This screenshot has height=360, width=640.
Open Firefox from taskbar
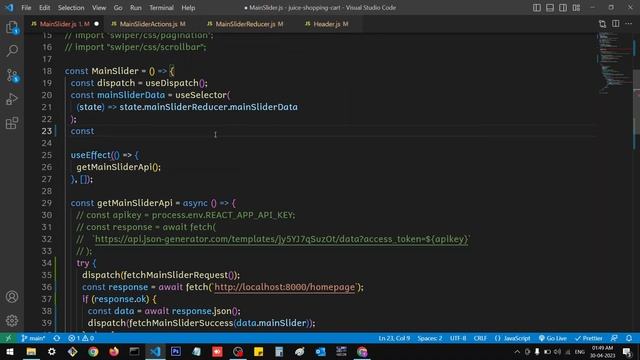(114, 351)
